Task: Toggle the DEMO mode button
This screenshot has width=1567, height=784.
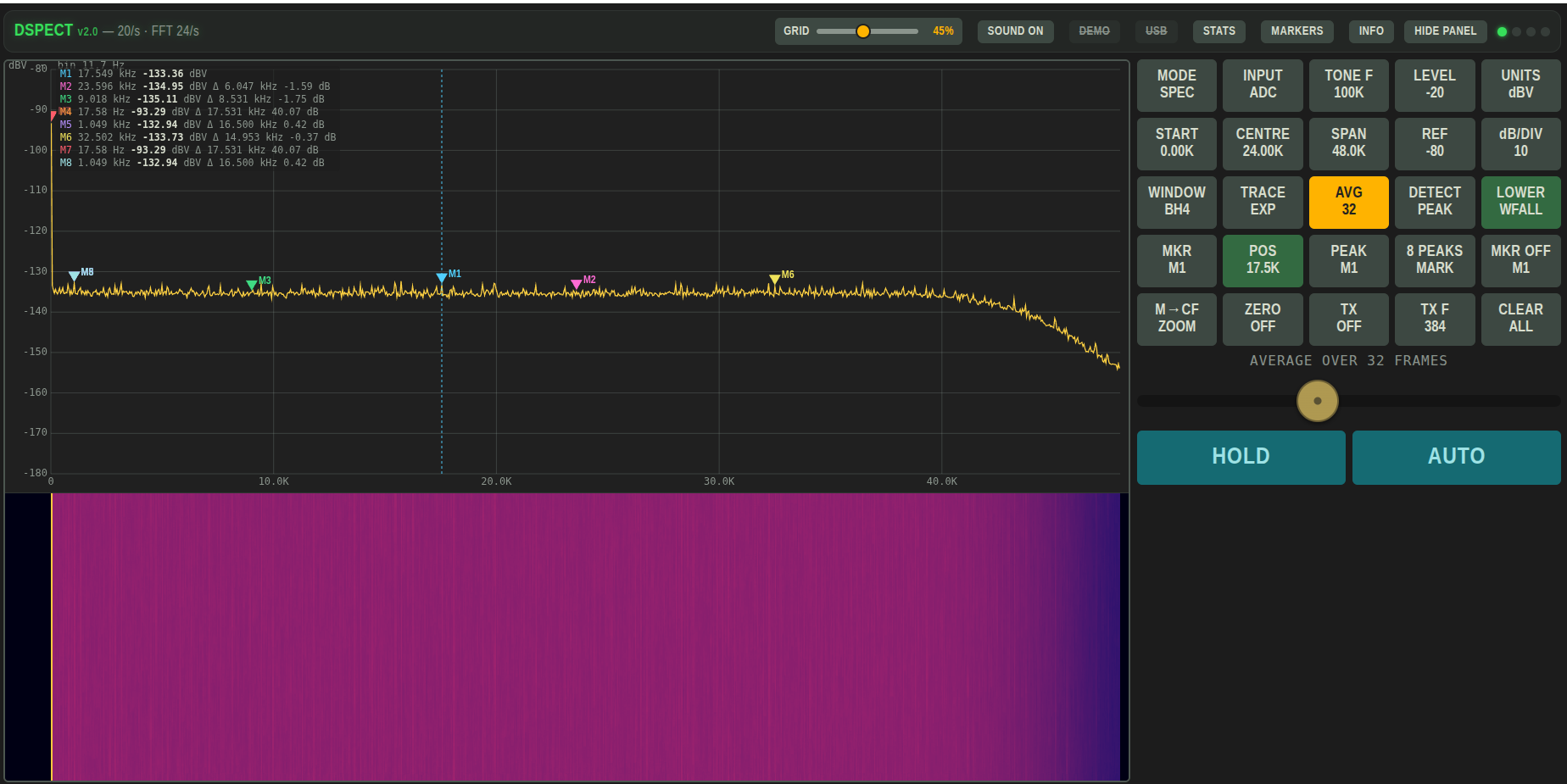Action: pos(1094,31)
